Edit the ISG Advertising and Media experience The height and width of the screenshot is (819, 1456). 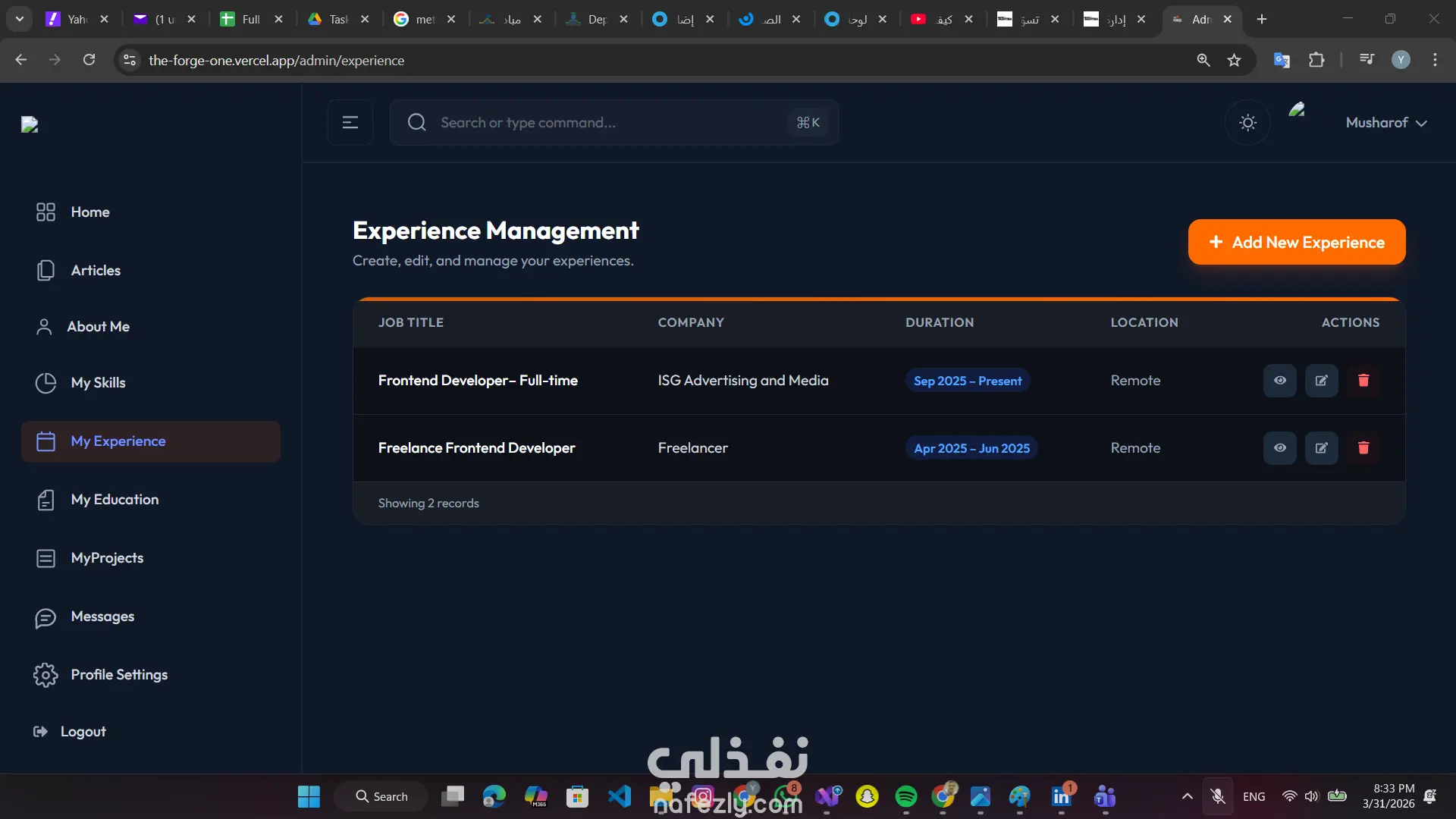[x=1321, y=381]
